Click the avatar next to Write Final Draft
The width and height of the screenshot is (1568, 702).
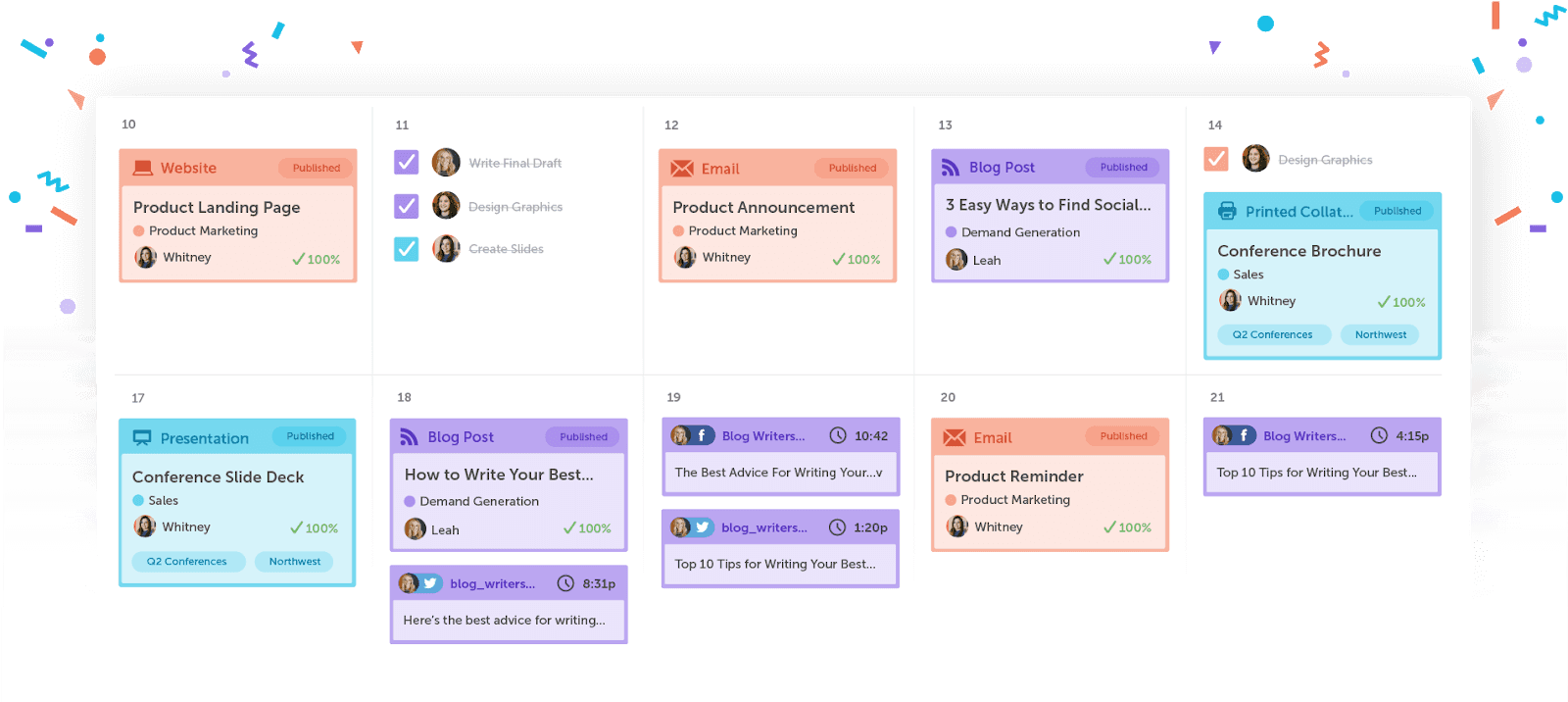pos(446,162)
